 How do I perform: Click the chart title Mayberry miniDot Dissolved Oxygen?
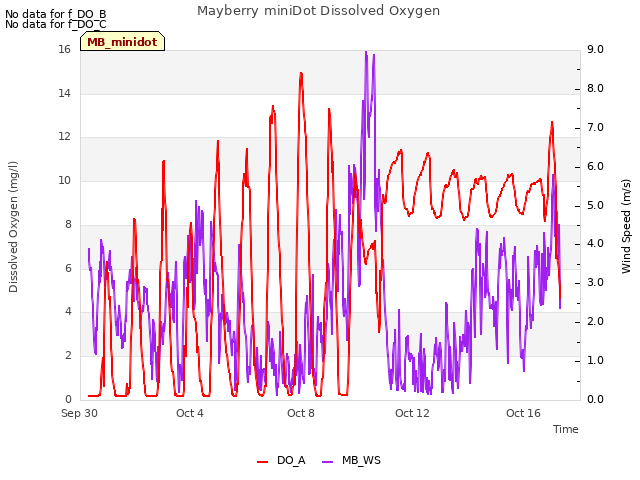click(318, 11)
